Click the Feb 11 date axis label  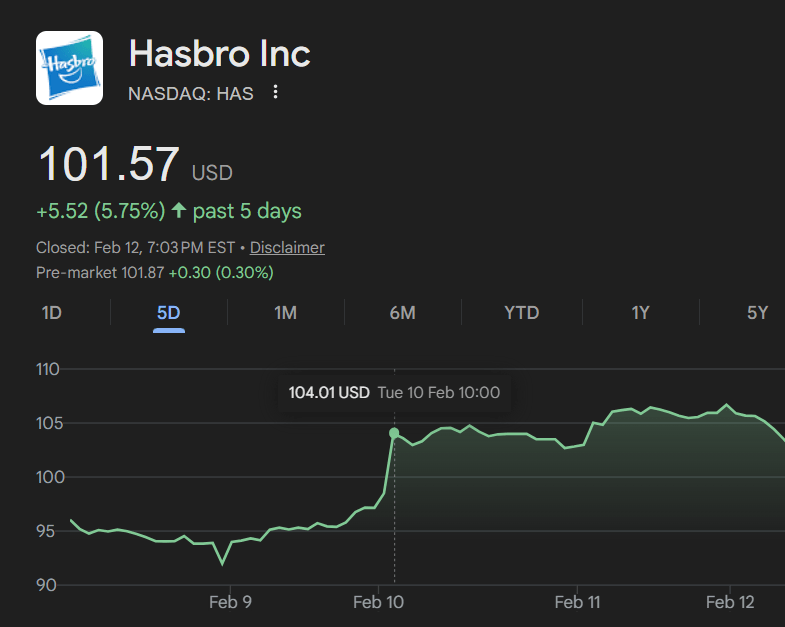576,602
